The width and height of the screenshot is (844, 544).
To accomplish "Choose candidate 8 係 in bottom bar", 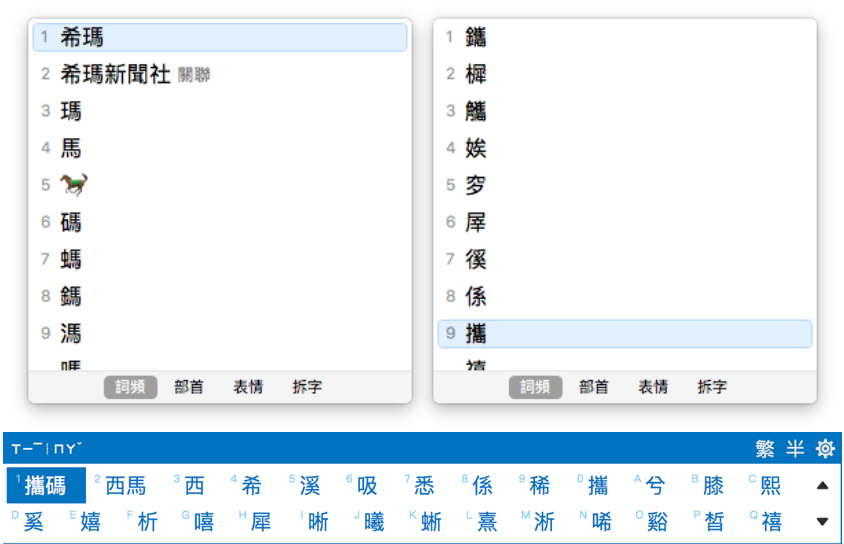I will pos(477,485).
